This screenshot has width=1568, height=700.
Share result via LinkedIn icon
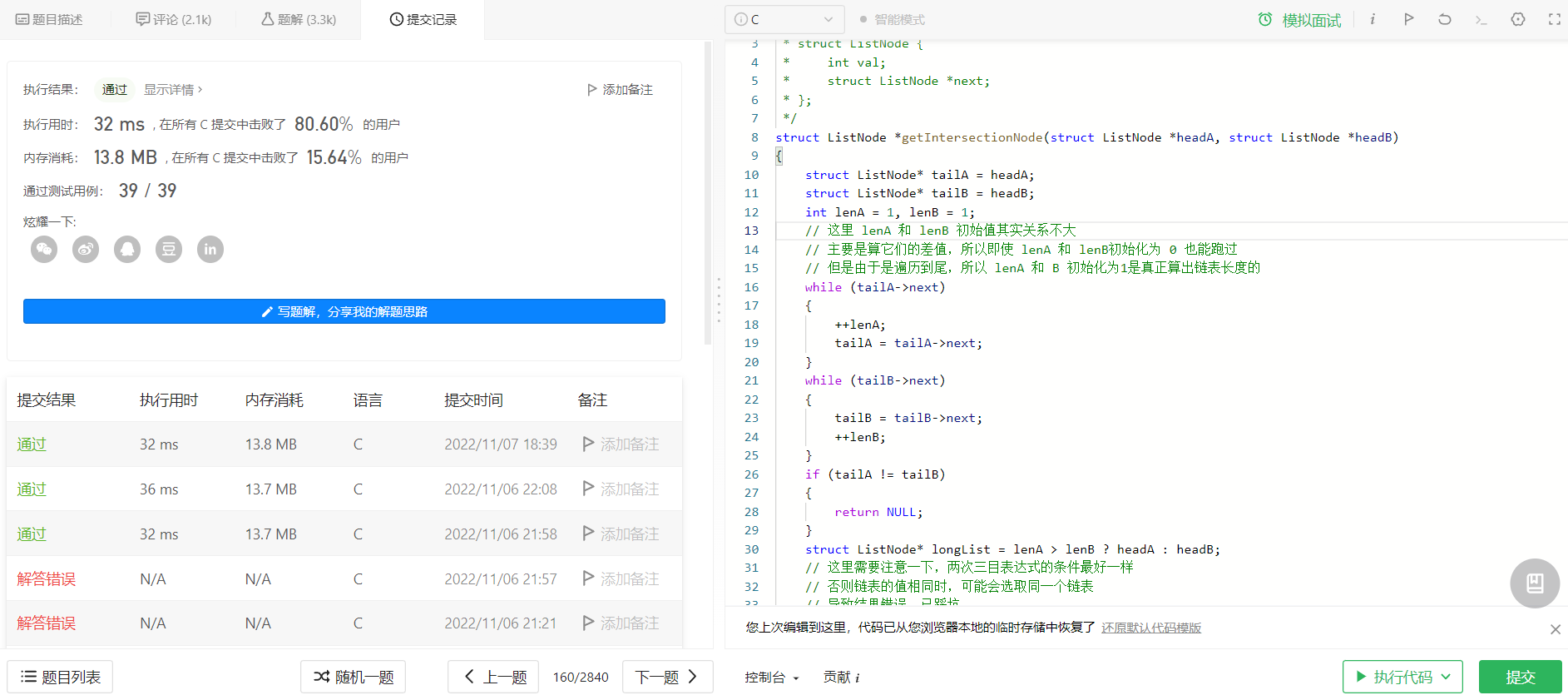pos(210,249)
